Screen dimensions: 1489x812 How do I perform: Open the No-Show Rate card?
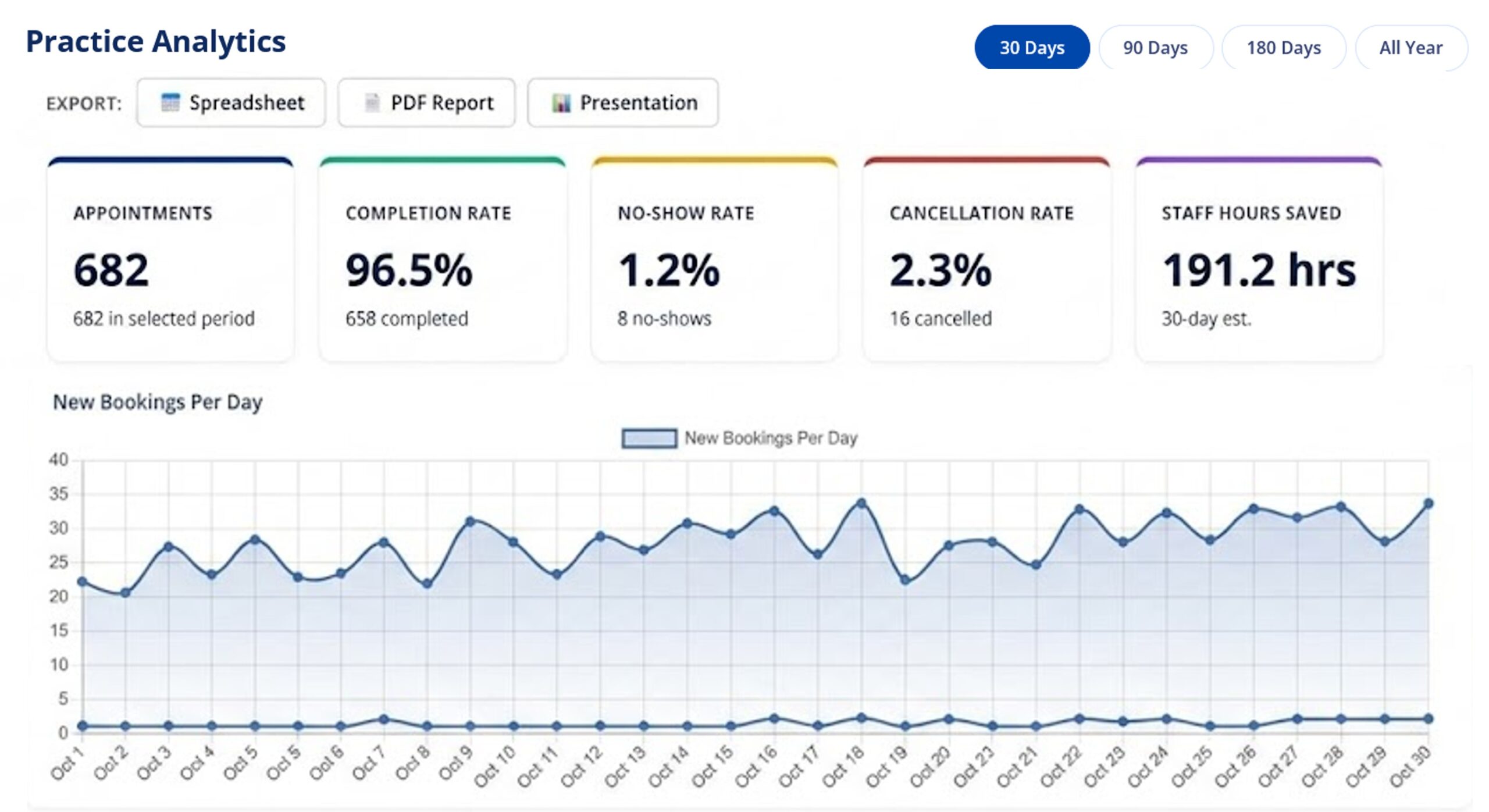pos(714,261)
